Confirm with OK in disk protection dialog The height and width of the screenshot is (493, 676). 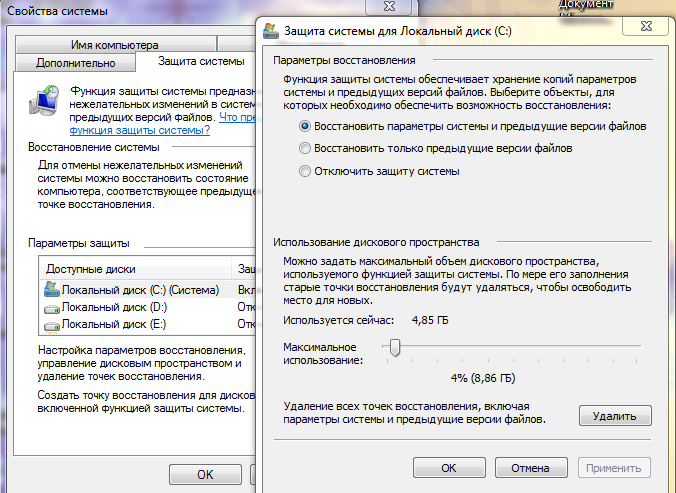point(449,468)
